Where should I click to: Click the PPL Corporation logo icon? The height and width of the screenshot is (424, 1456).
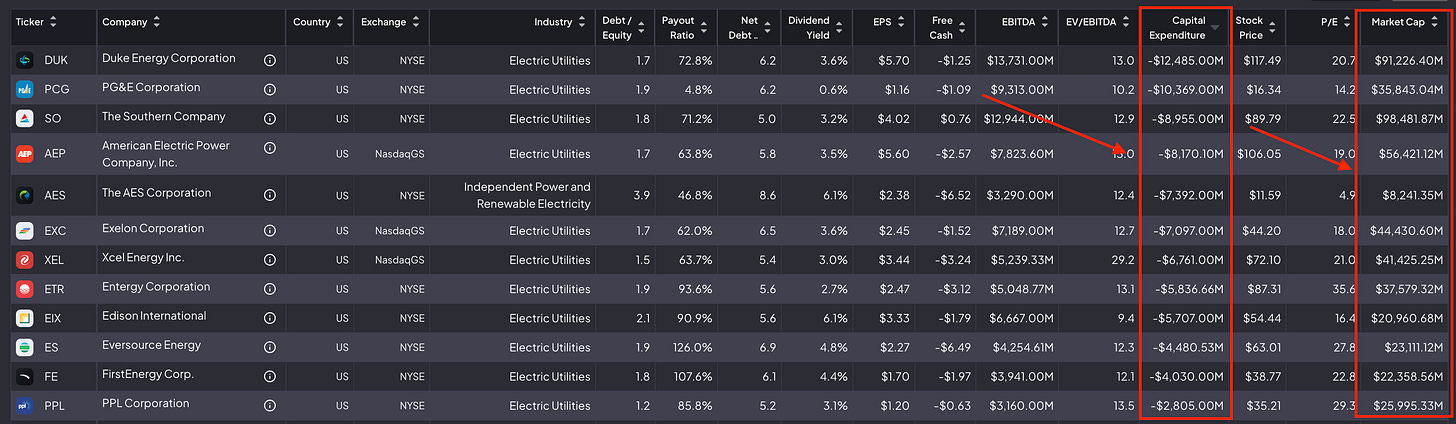(x=25, y=406)
